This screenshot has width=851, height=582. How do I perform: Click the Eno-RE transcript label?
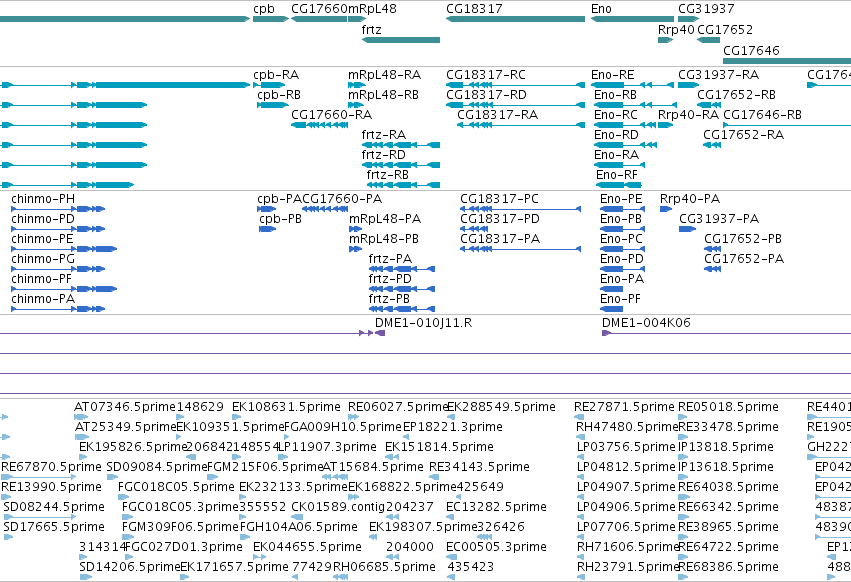click(613, 74)
